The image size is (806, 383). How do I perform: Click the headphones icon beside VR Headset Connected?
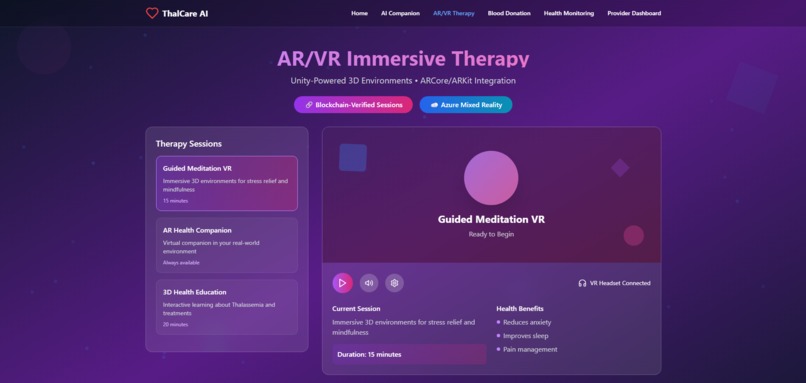tap(582, 283)
